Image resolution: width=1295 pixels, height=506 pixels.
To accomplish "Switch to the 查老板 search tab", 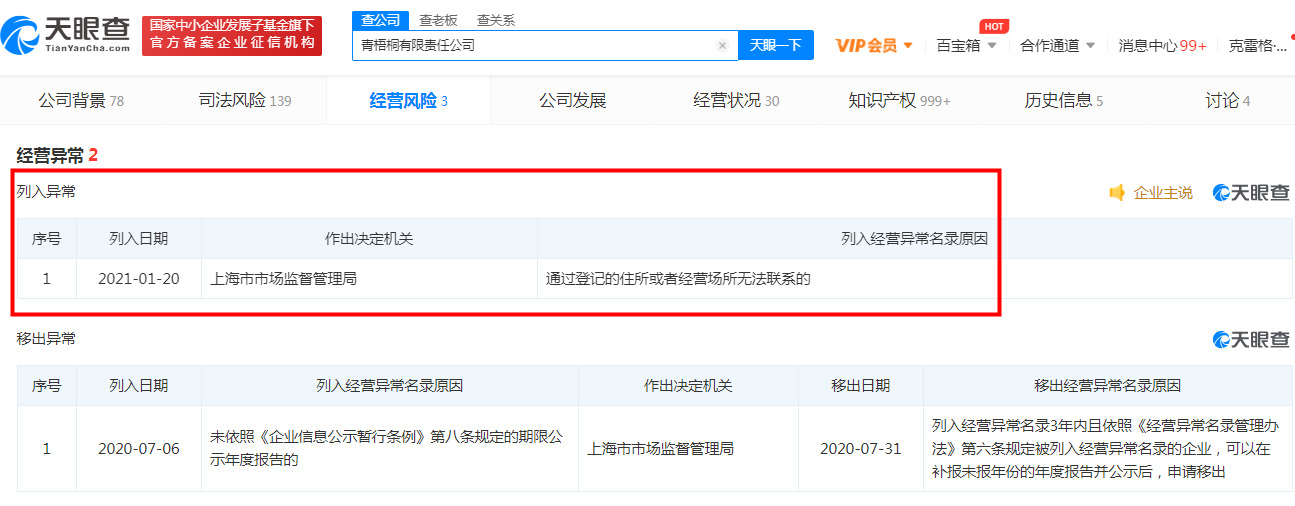I will [x=438, y=20].
